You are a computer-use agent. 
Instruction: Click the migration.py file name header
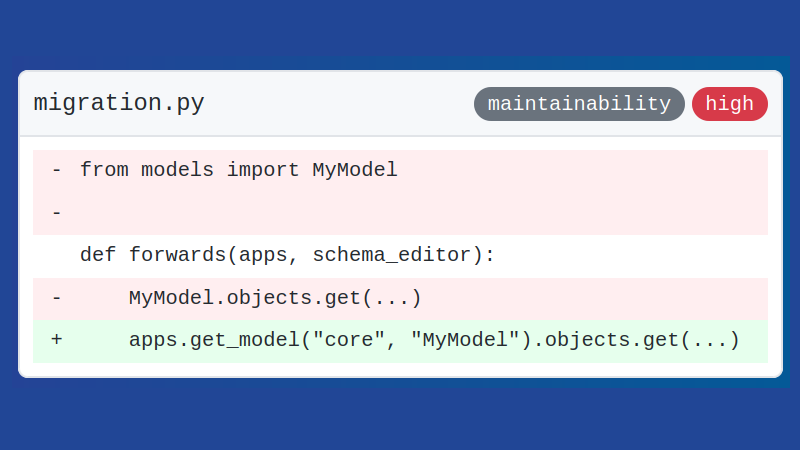pos(119,104)
